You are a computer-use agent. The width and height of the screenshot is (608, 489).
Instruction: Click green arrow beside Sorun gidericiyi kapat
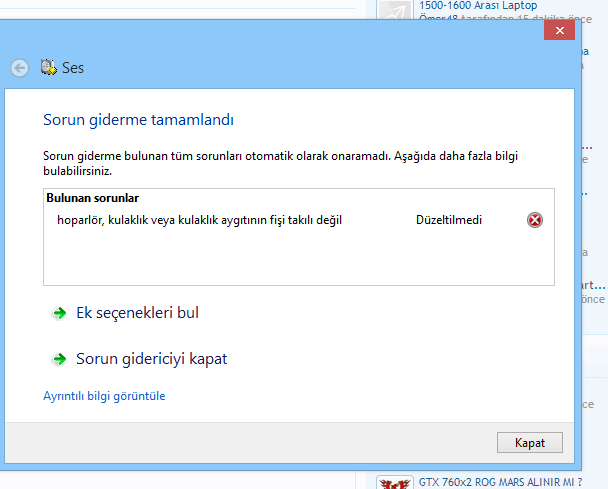(59, 359)
